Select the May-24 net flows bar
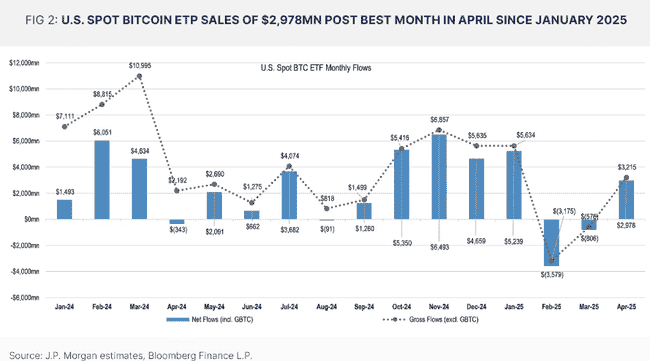The height and width of the screenshot is (361, 650). tap(214, 206)
